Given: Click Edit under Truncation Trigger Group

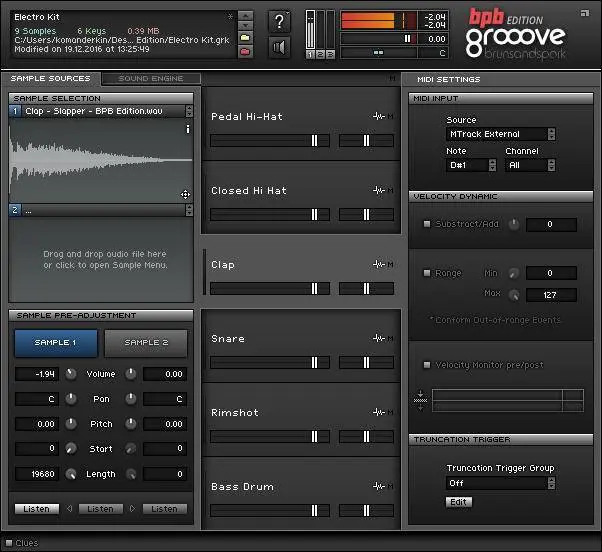Looking at the screenshot, I should click(x=459, y=502).
